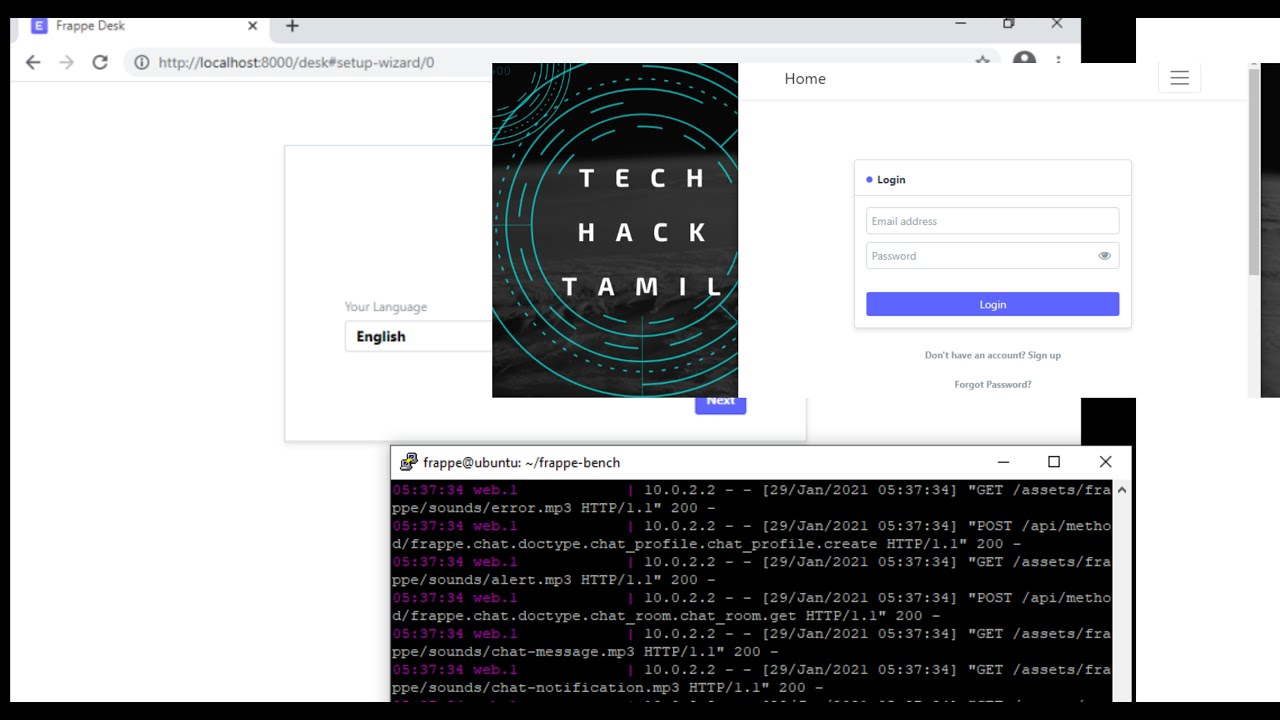
Task: Open a new browser tab
Action: click(x=292, y=26)
